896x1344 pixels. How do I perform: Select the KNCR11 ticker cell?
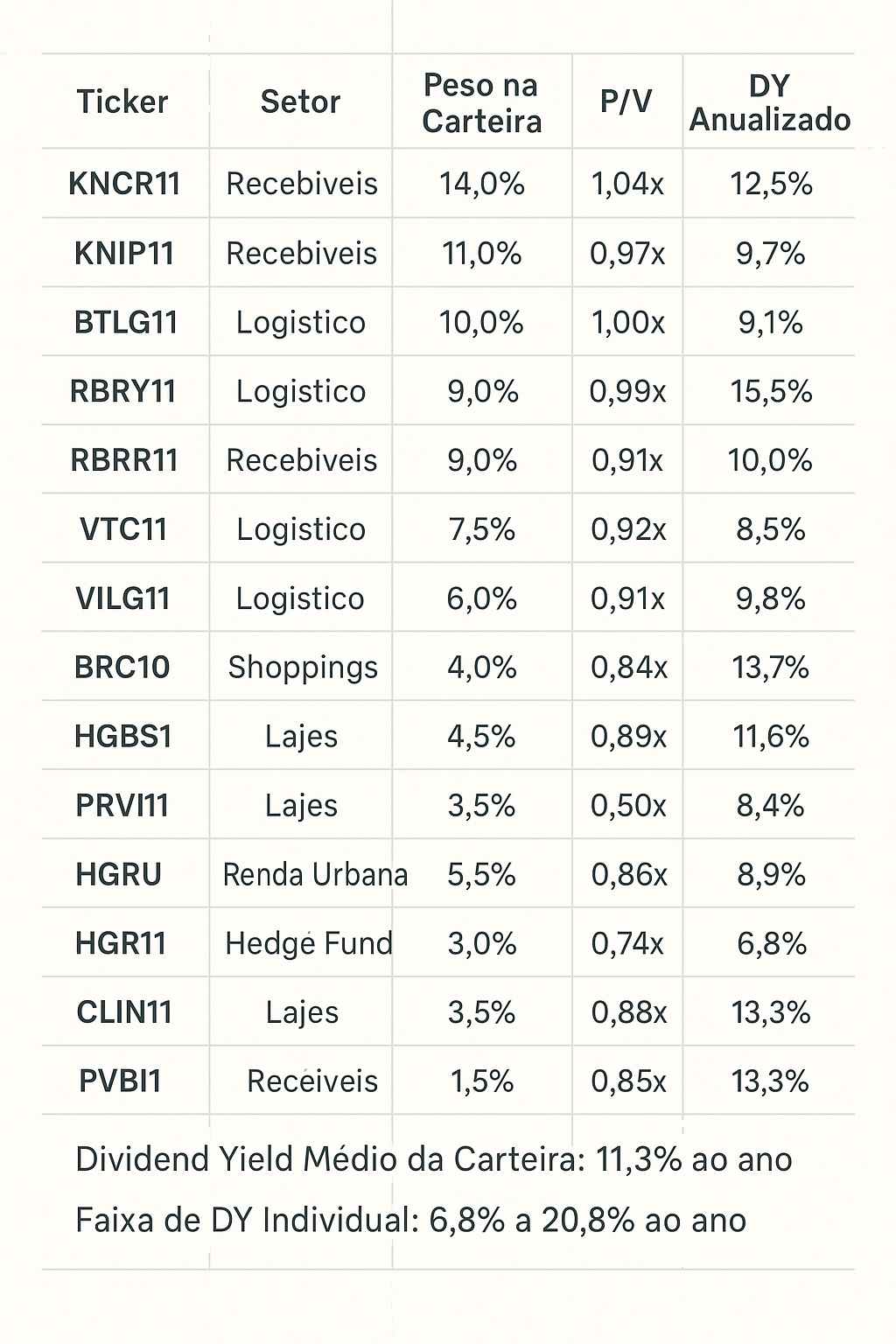tap(124, 184)
